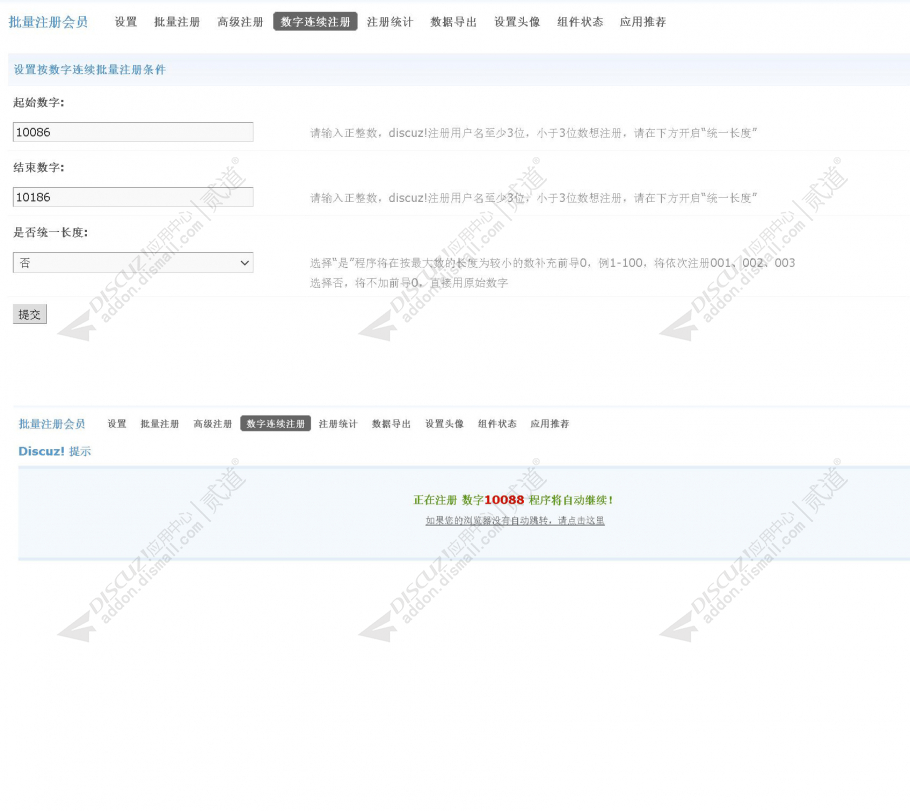
Task: Select 数字连续注册 tab in lower panel
Action: 276,424
